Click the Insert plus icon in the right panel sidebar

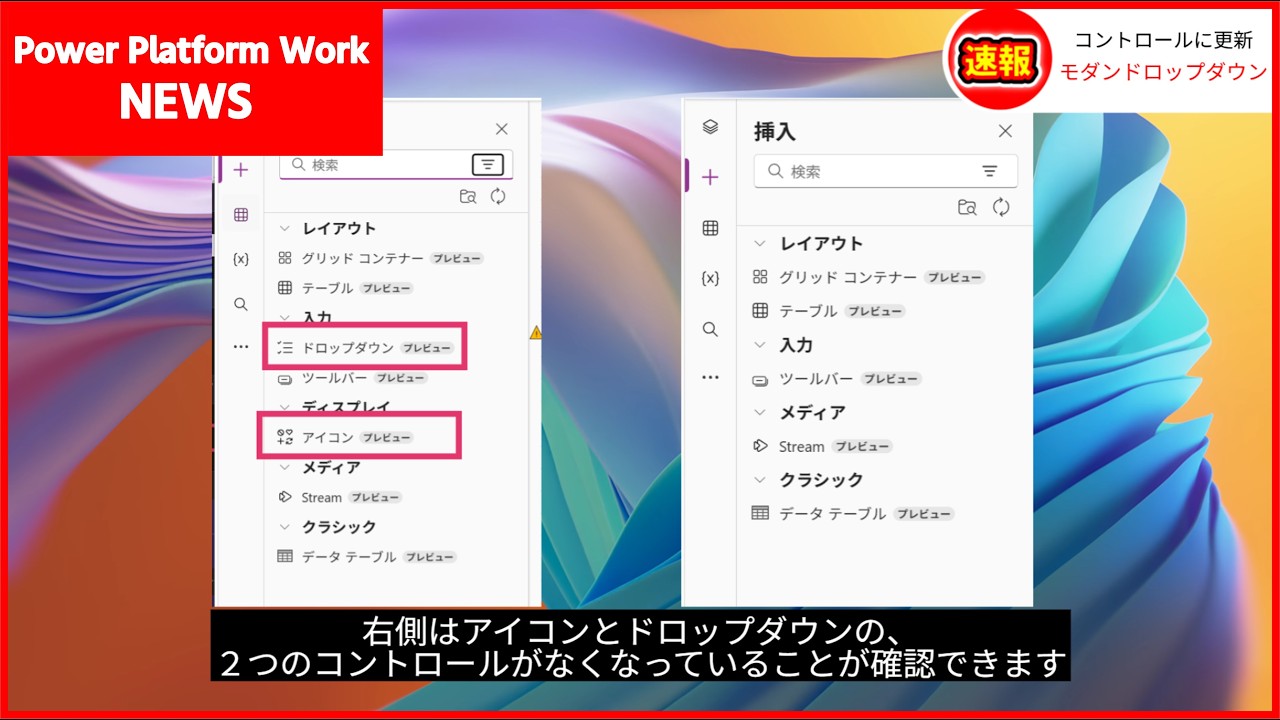tap(710, 177)
